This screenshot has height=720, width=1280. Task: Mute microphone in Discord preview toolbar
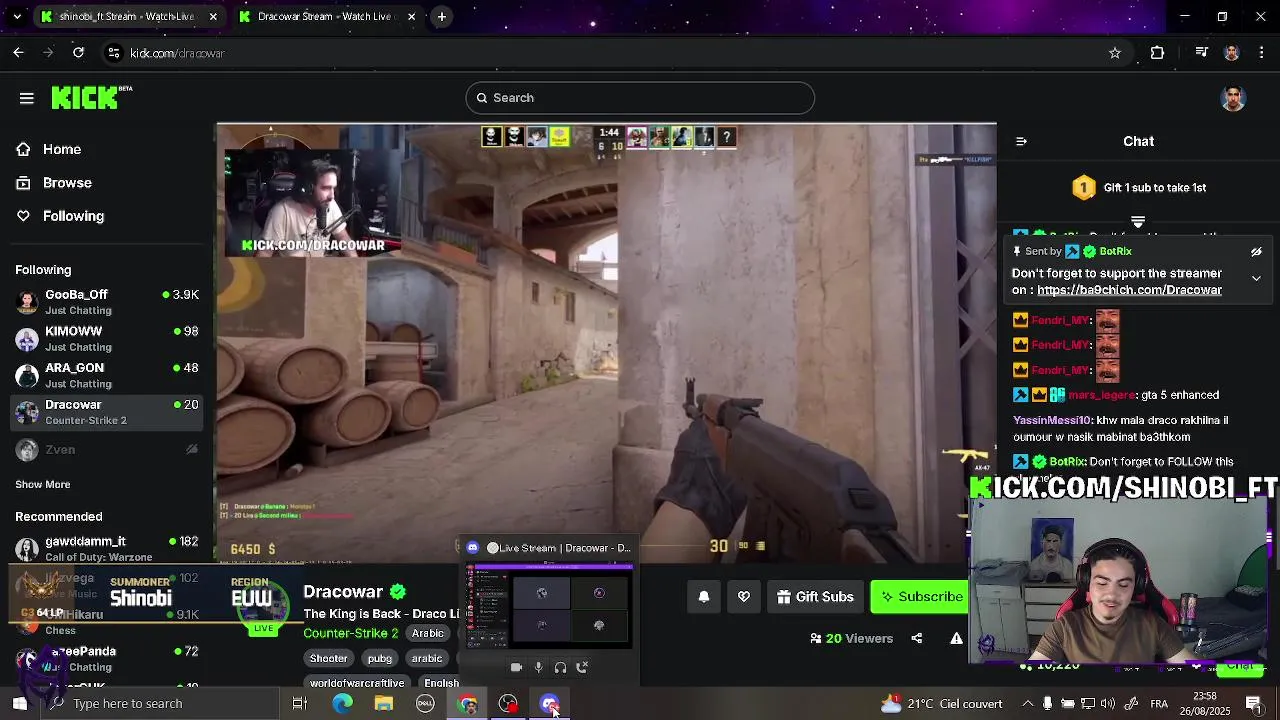tap(538, 667)
